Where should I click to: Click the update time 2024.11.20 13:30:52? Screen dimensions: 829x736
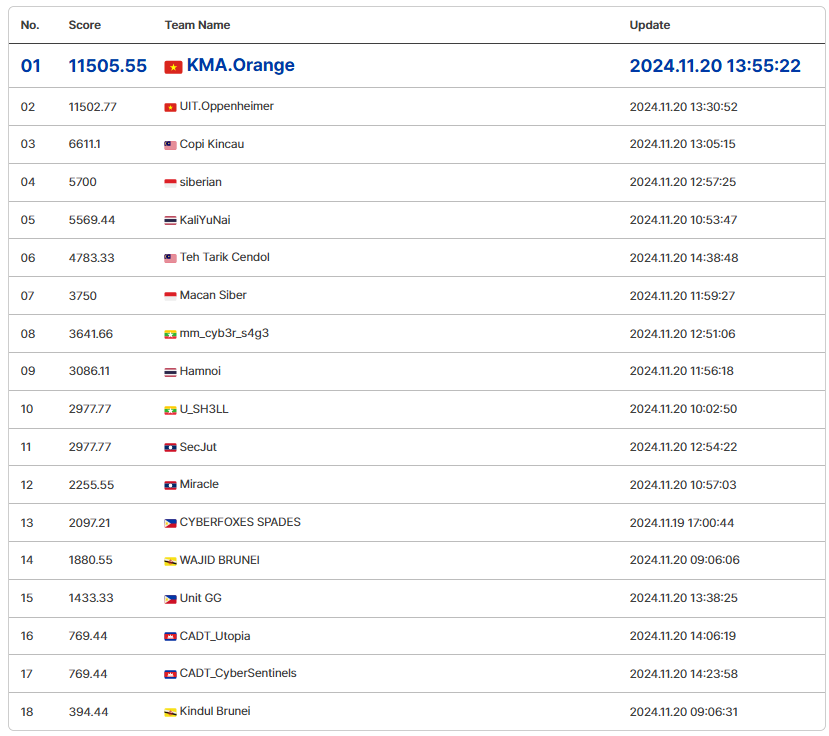(x=684, y=107)
